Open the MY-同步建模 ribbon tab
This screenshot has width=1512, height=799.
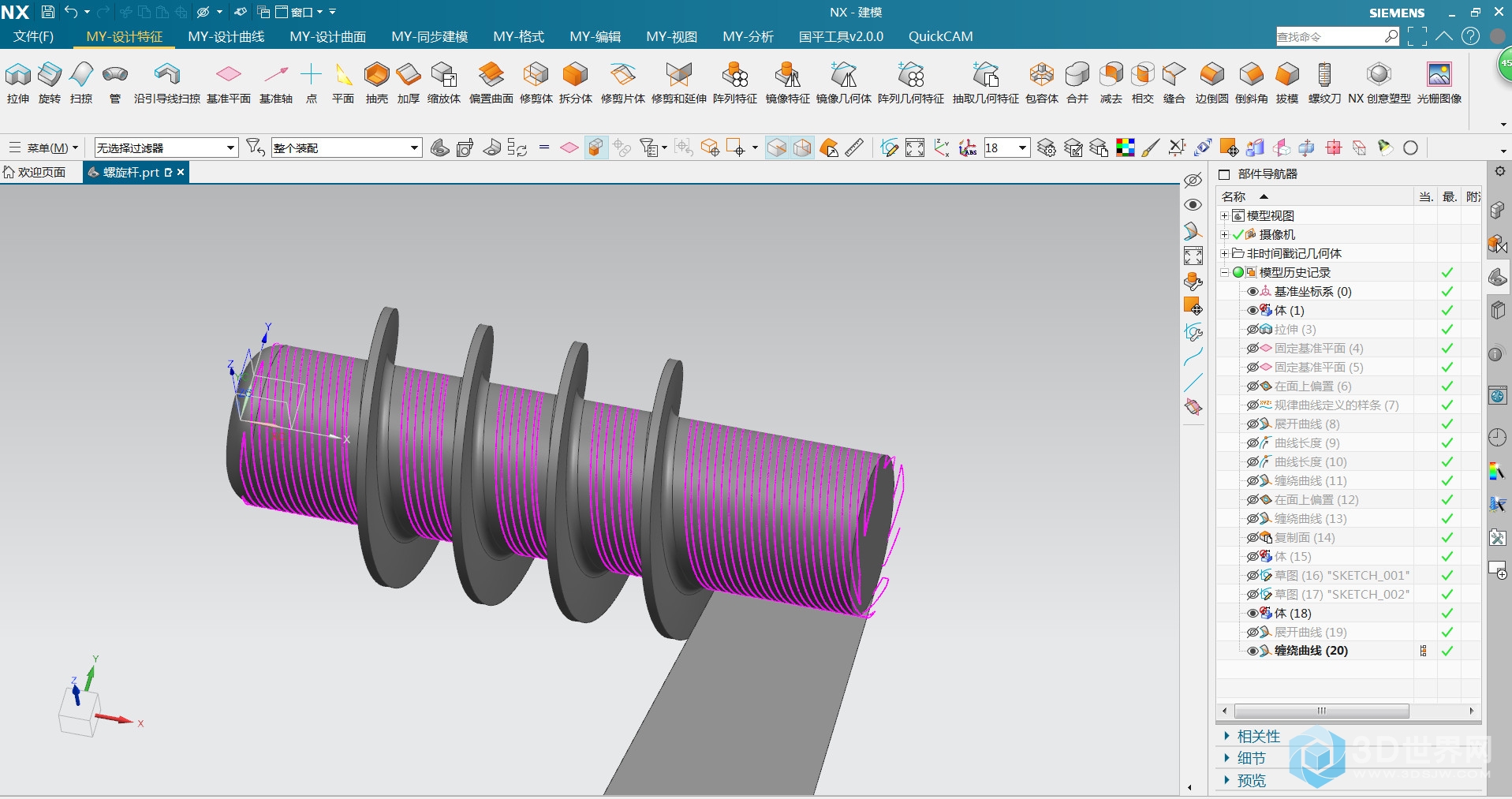tap(430, 36)
